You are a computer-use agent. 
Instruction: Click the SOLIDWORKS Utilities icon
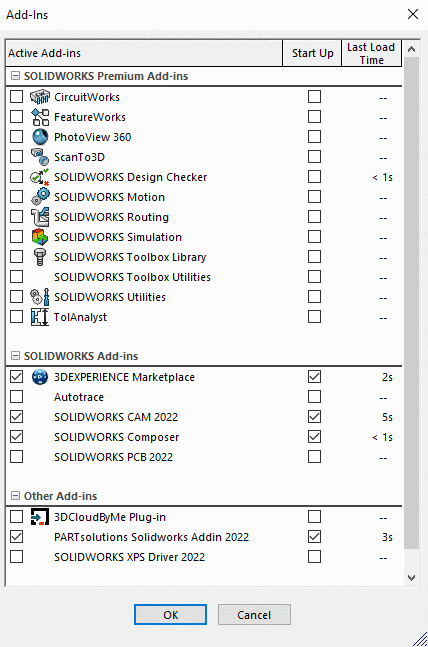pos(40,297)
